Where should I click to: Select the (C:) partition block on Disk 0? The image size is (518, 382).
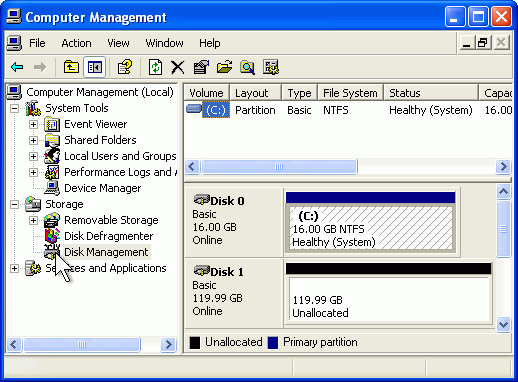coord(371,222)
